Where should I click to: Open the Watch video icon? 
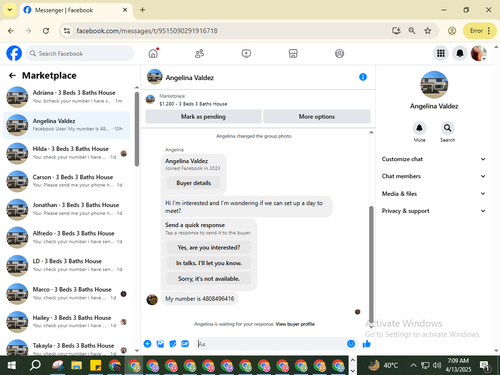pyautogui.click(x=246, y=53)
